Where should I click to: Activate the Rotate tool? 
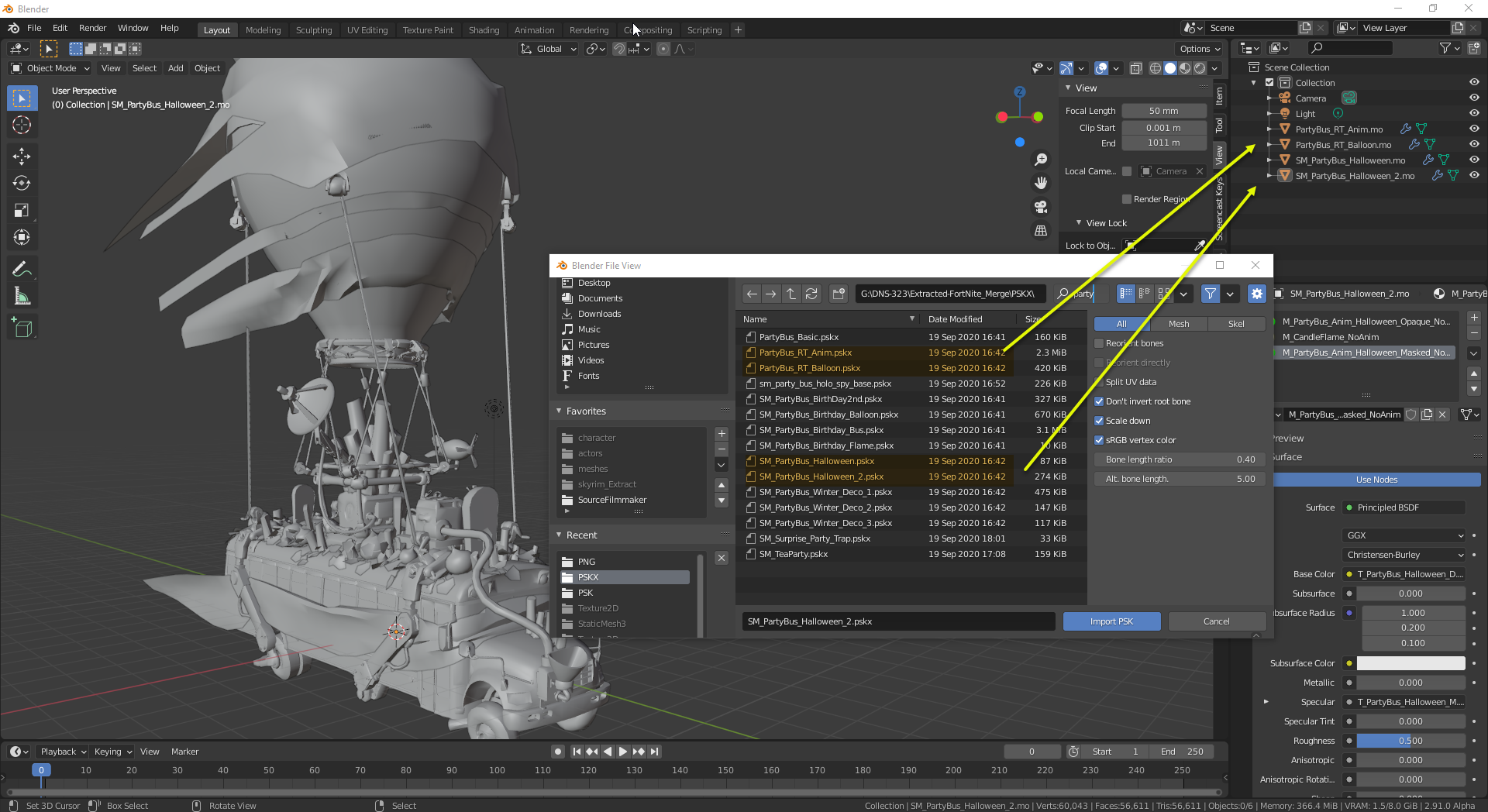[22, 184]
